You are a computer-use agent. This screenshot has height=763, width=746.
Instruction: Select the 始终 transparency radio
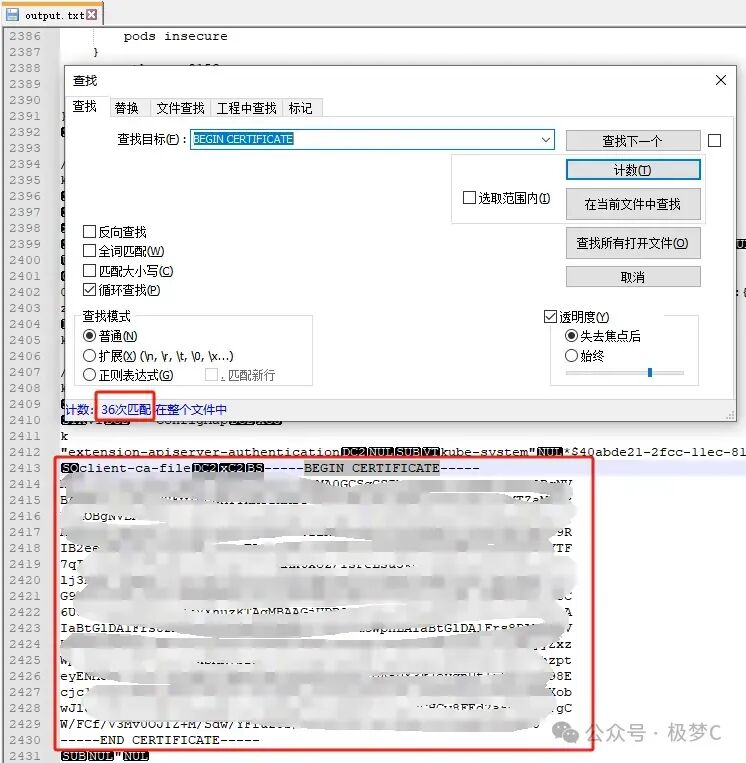(x=571, y=356)
